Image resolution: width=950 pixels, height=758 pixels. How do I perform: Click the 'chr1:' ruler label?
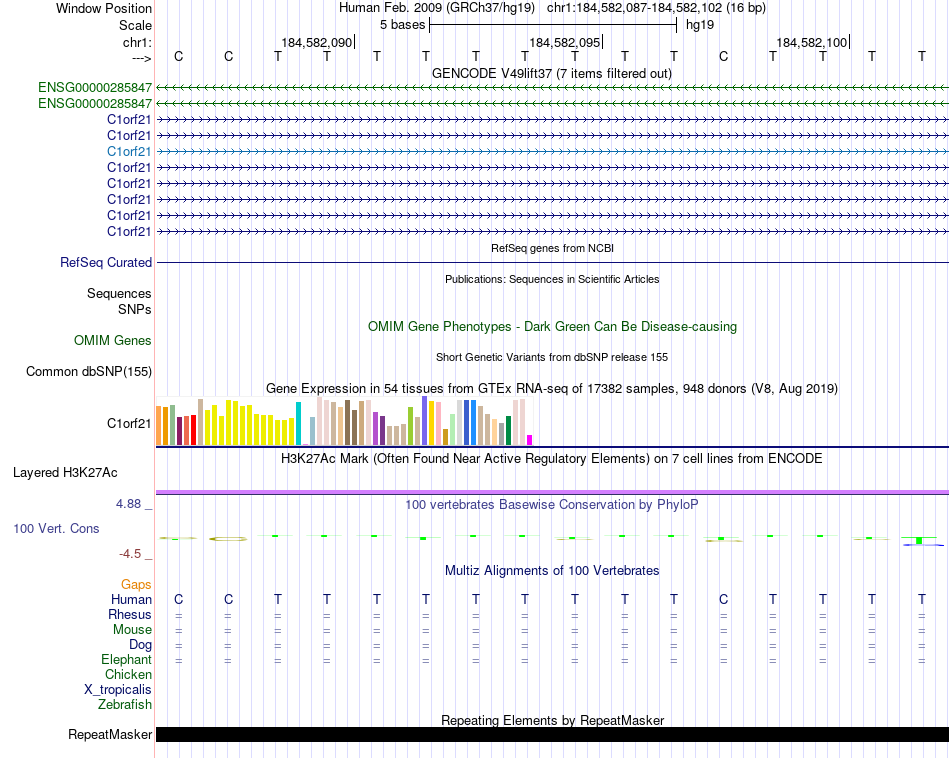137,42
